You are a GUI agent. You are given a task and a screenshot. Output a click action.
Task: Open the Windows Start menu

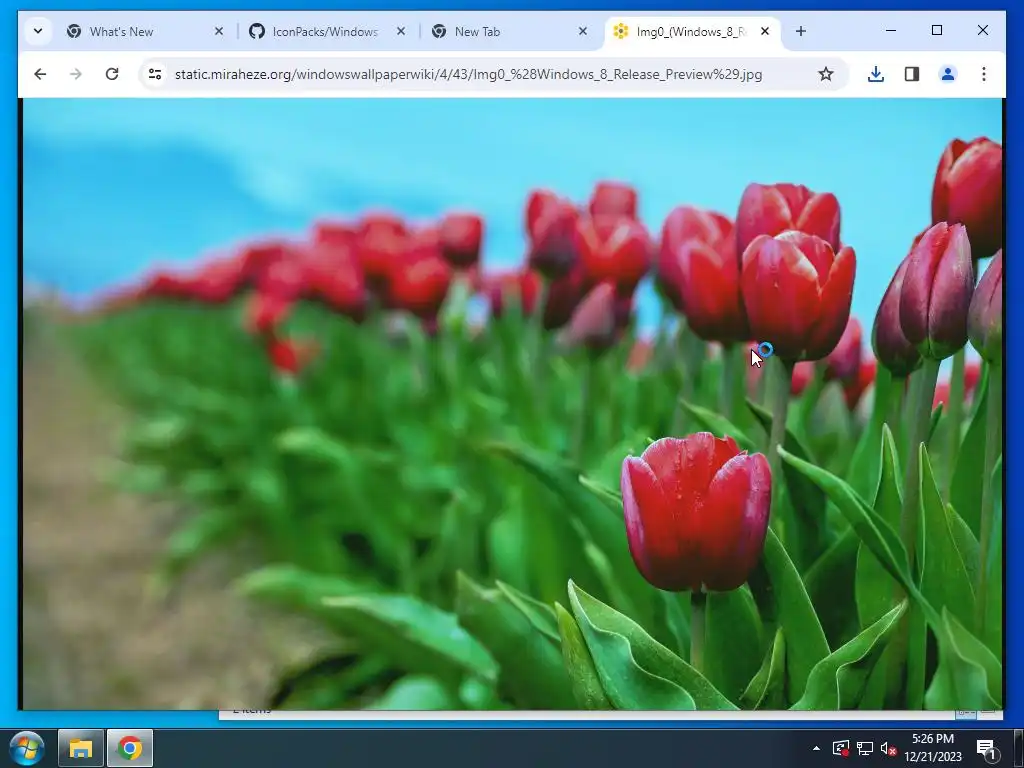27,748
